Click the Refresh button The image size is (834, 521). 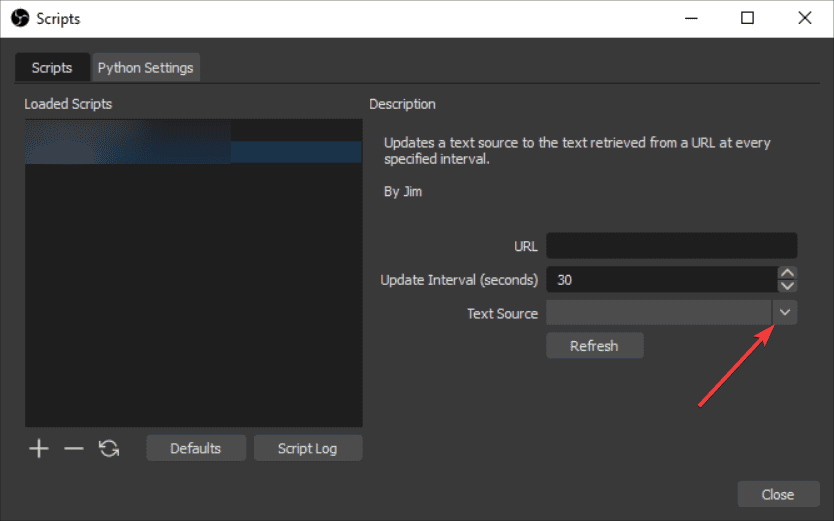pyautogui.click(x=595, y=346)
